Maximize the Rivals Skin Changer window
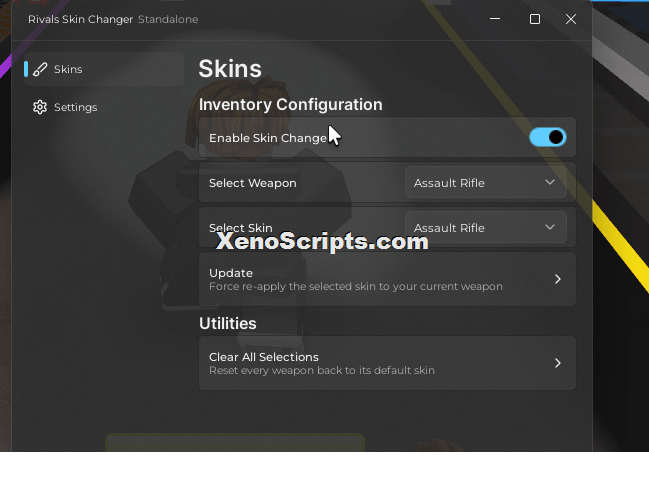This screenshot has height=482, width=649. tap(535, 19)
